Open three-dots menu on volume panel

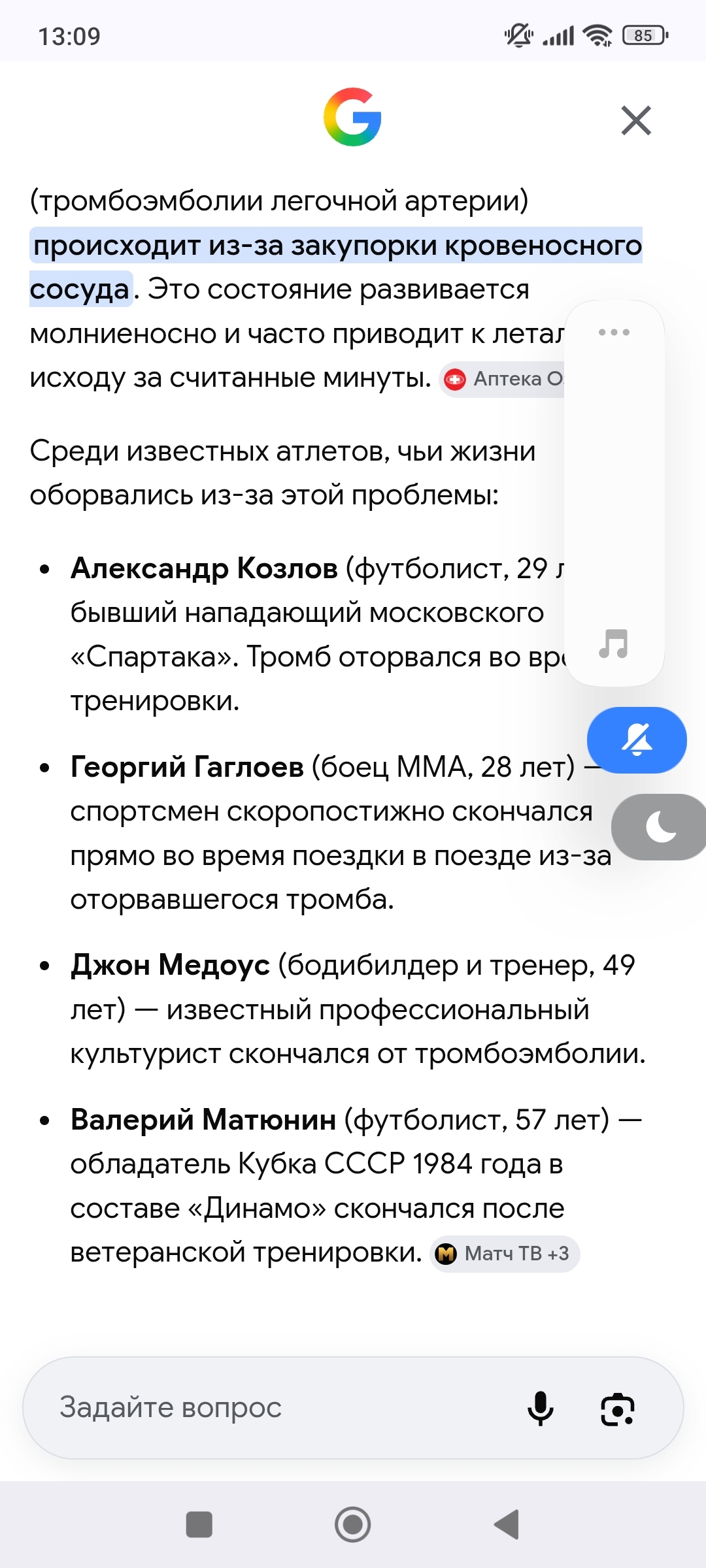click(x=614, y=332)
